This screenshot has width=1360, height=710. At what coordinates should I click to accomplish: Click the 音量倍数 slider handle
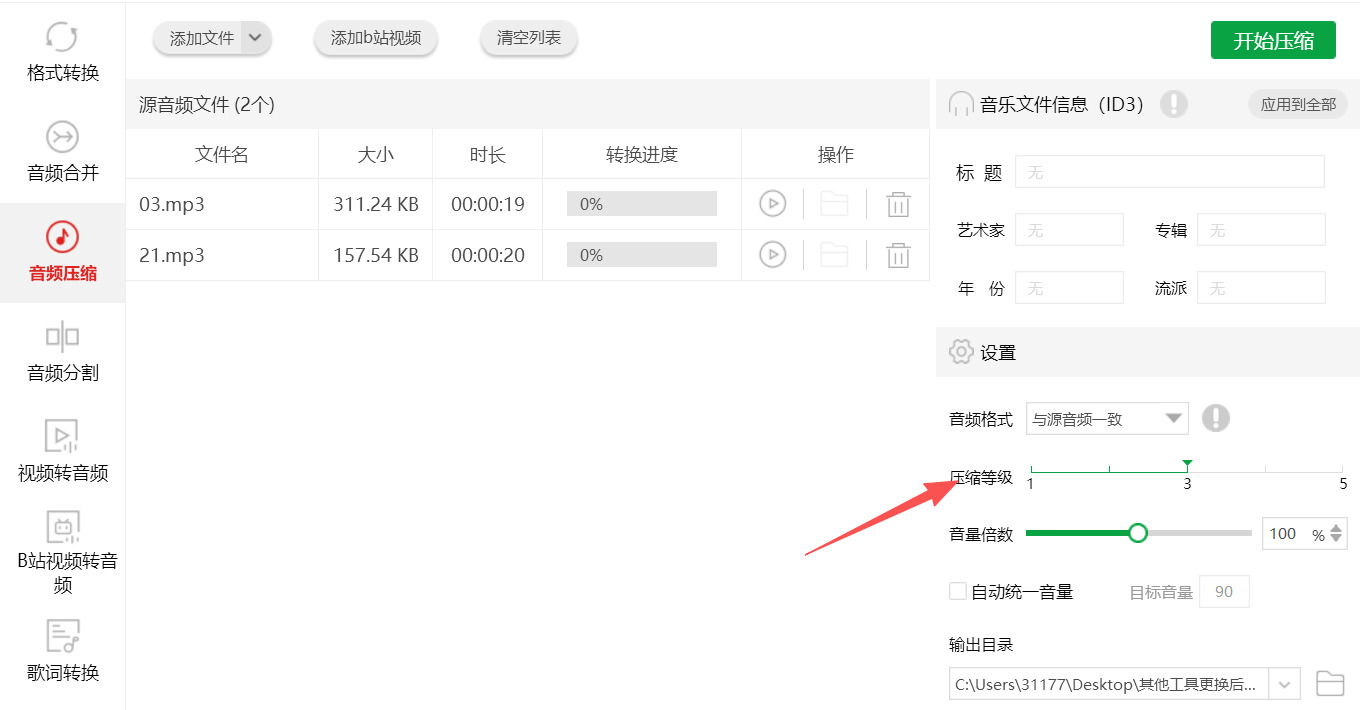1137,533
